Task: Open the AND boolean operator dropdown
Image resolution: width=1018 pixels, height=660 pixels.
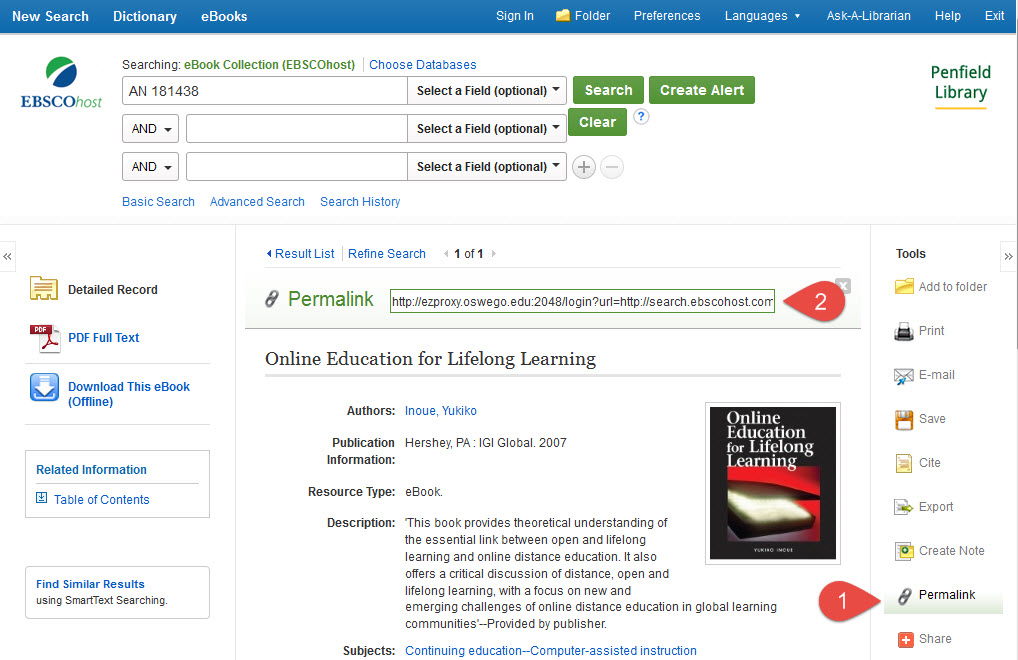Action: pyautogui.click(x=150, y=128)
